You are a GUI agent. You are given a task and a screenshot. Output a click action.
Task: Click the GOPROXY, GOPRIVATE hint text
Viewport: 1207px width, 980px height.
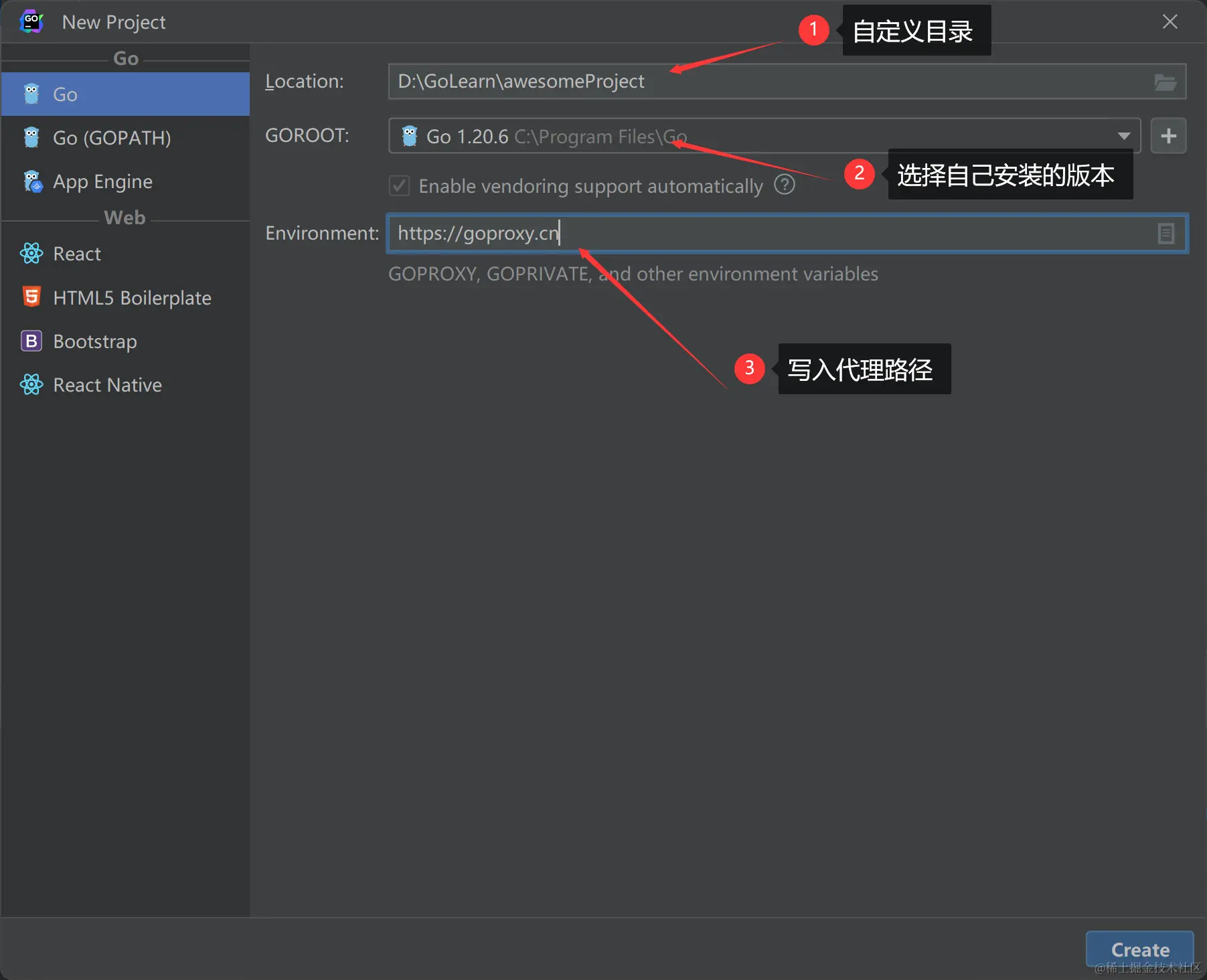[633, 274]
